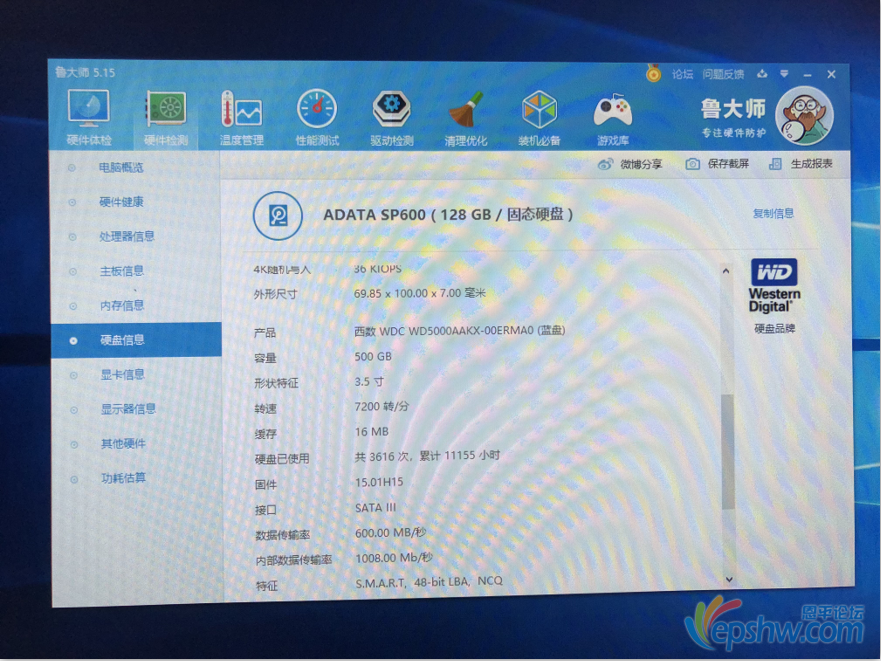Viewport: 881px width, 661px height.
Task: Click the hard disk icon beside ADATA SP600
Action: [x=278, y=216]
